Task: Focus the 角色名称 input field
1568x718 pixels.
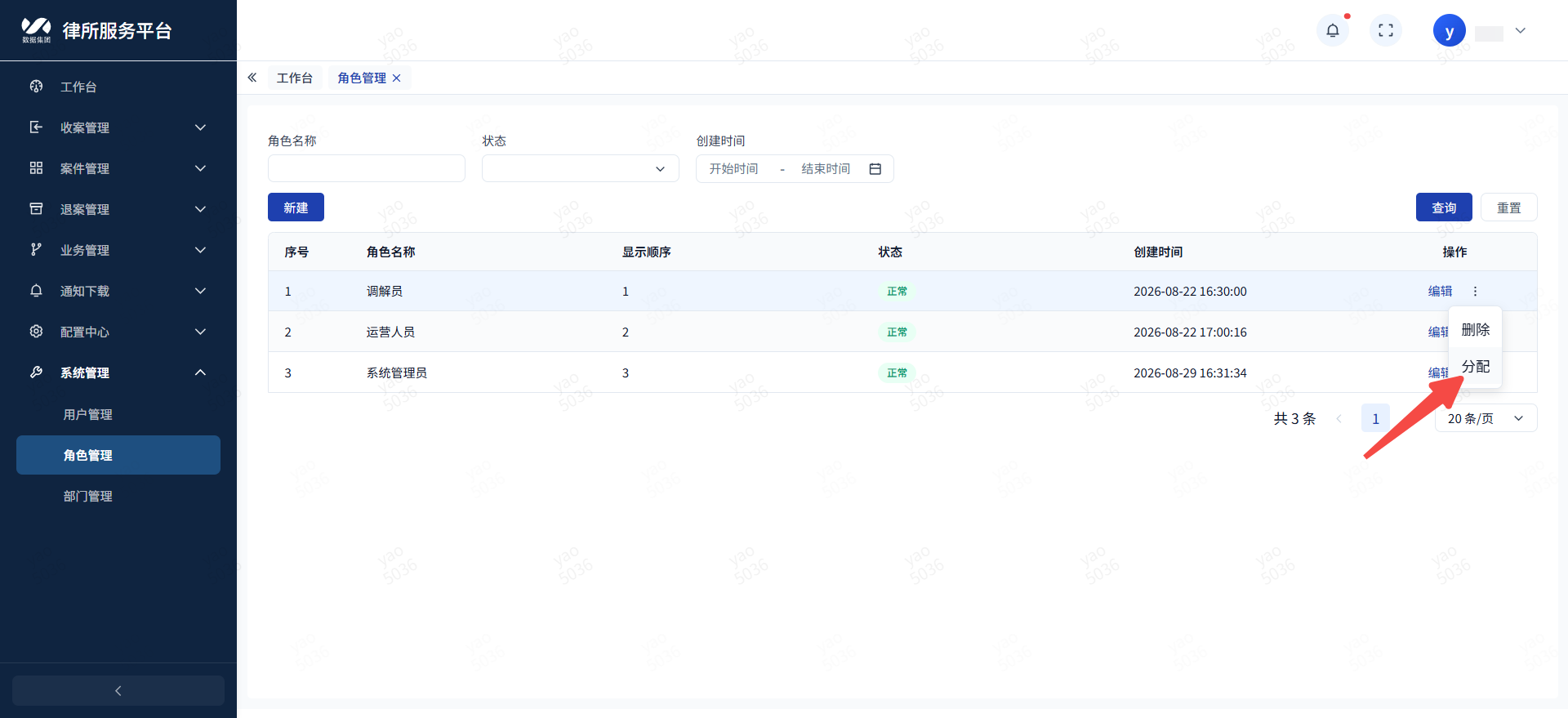Action: 367,168
